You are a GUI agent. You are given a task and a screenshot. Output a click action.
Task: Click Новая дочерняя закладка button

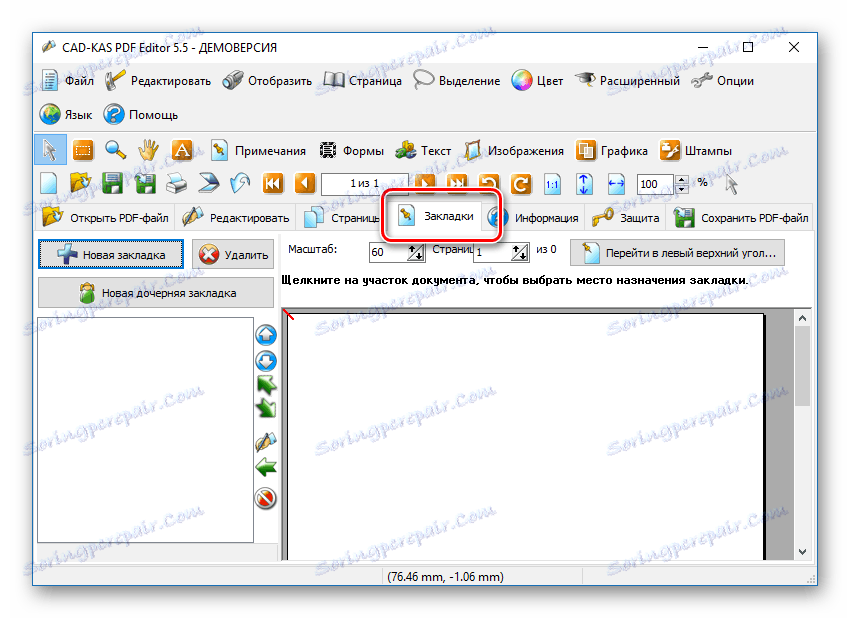[x=156, y=293]
